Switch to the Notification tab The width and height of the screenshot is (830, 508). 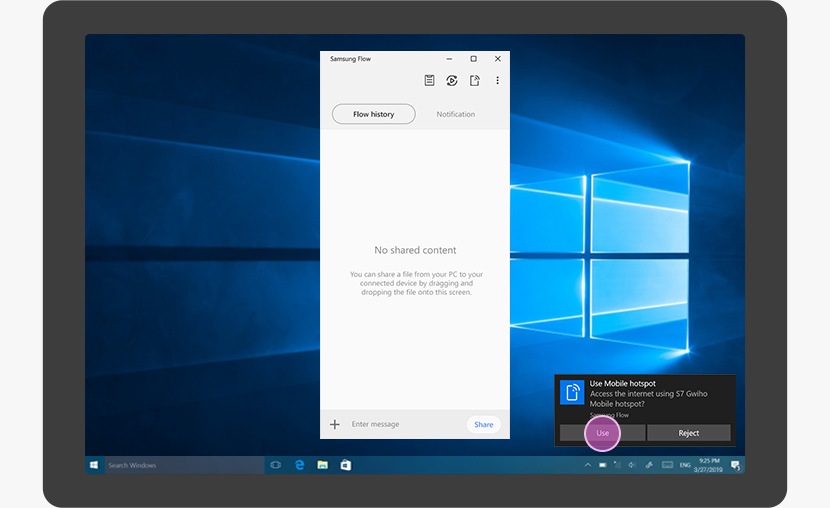click(455, 114)
